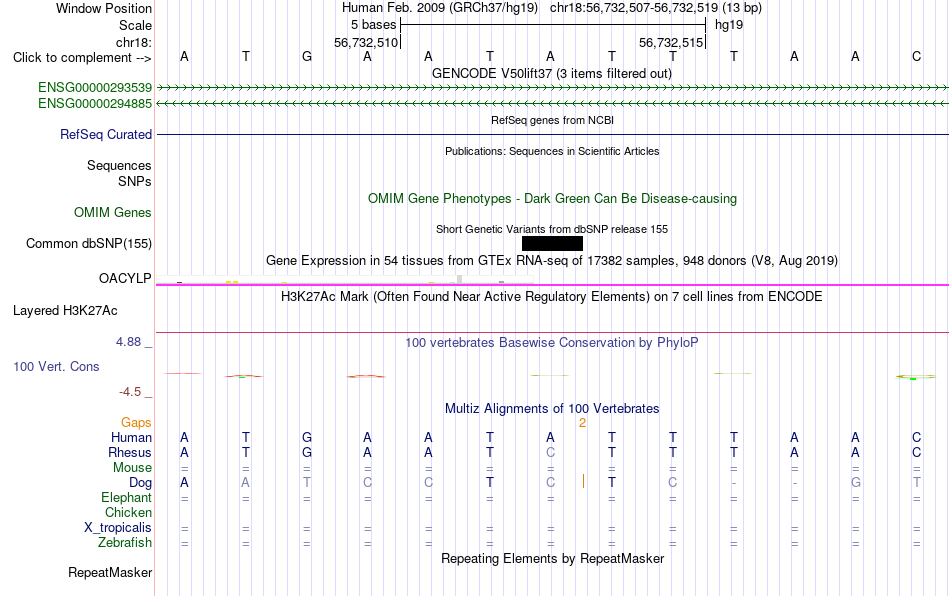The height and width of the screenshot is (596, 950).
Task: Open the OACYLP GTEx expression label
Action: [125, 278]
